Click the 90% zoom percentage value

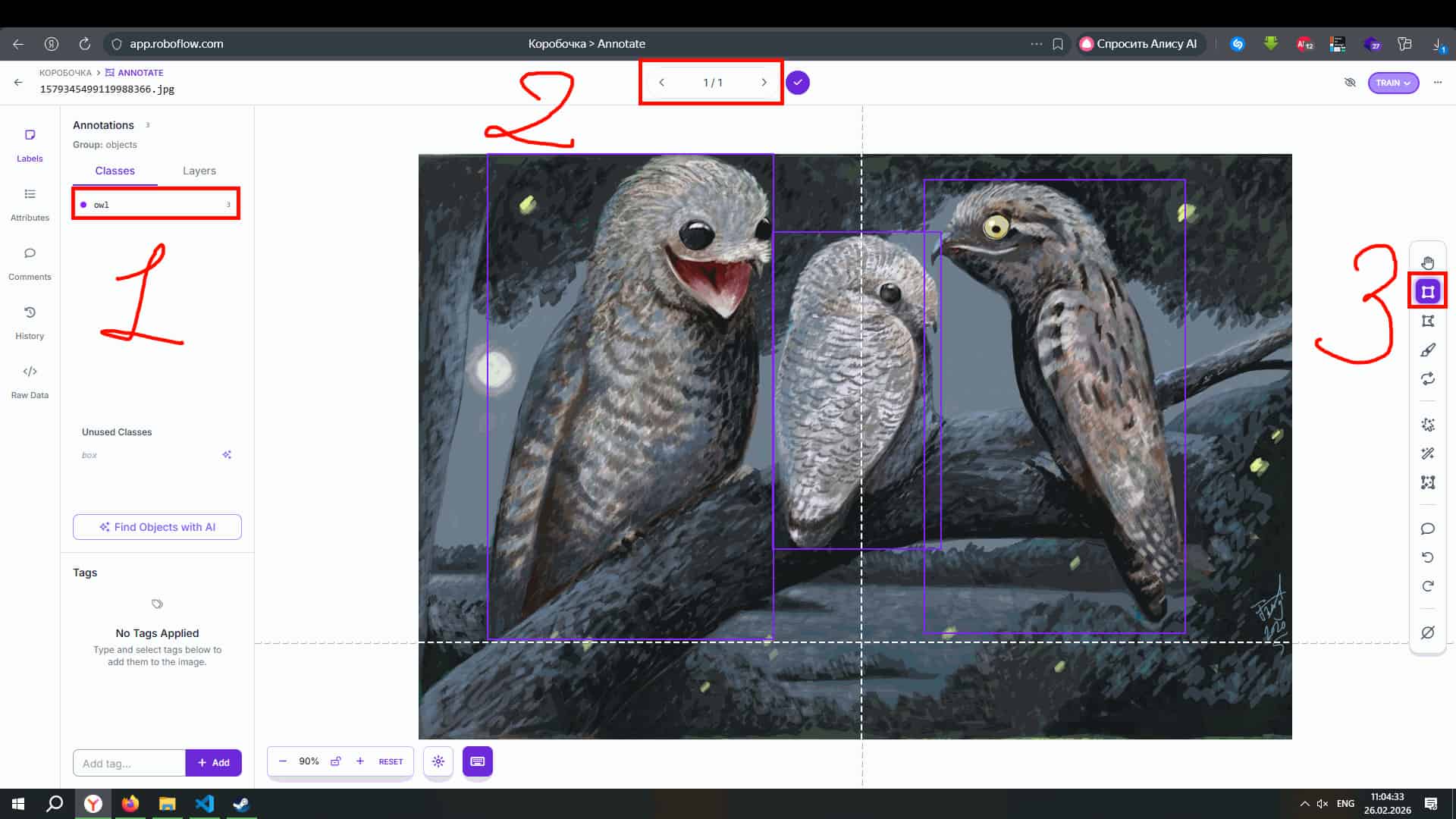coord(309,761)
